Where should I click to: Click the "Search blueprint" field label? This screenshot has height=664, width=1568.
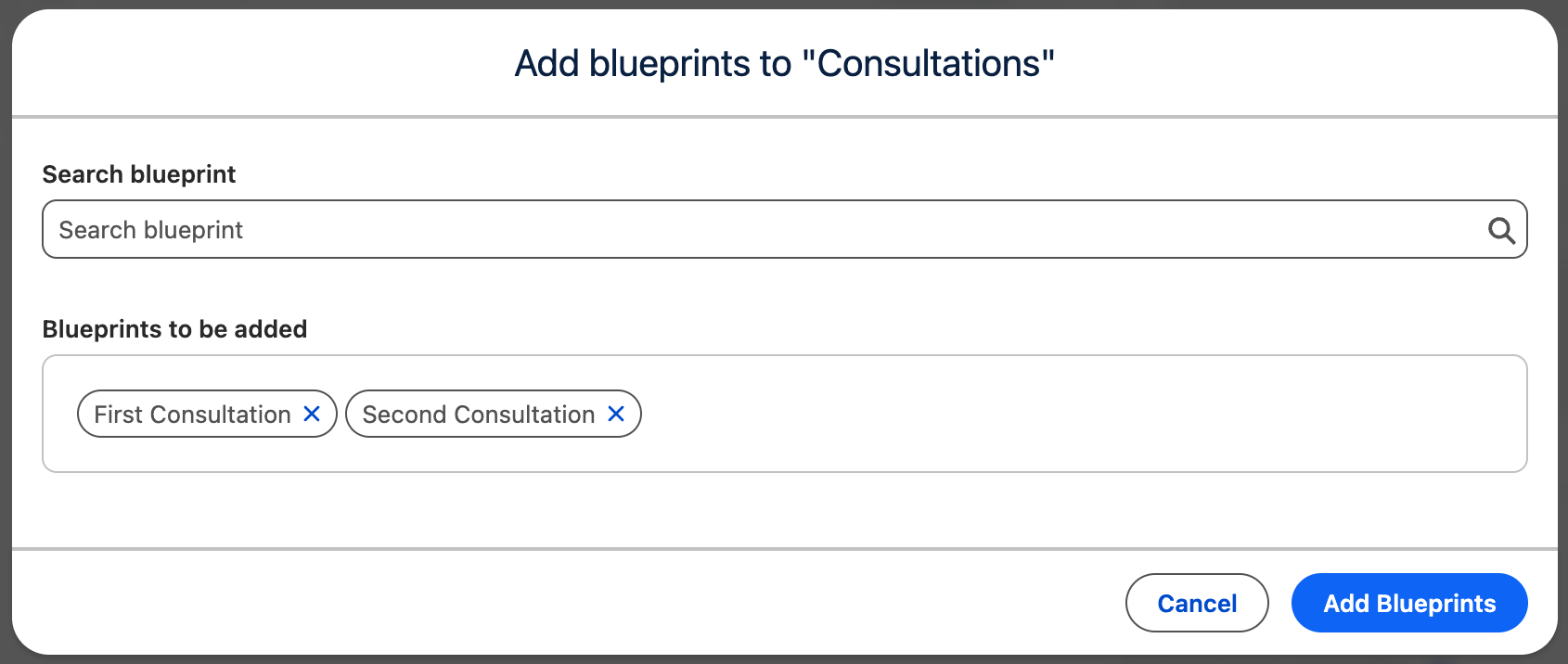coord(139,174)
